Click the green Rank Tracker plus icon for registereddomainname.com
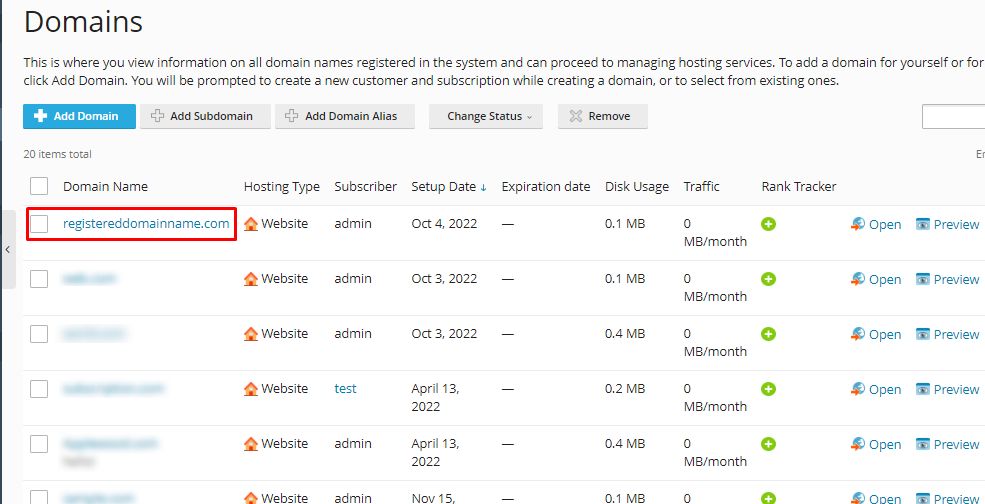The height and width of the screenshot is (504, 985). click(768, 224)
